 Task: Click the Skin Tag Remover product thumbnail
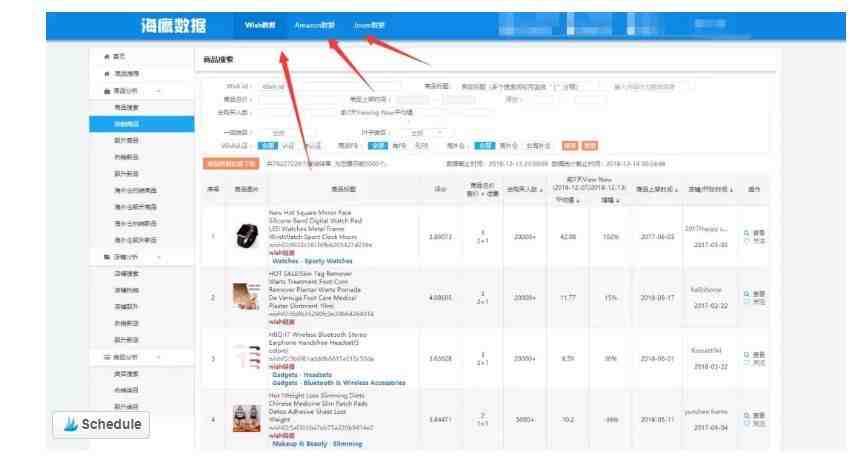[247, 297]
